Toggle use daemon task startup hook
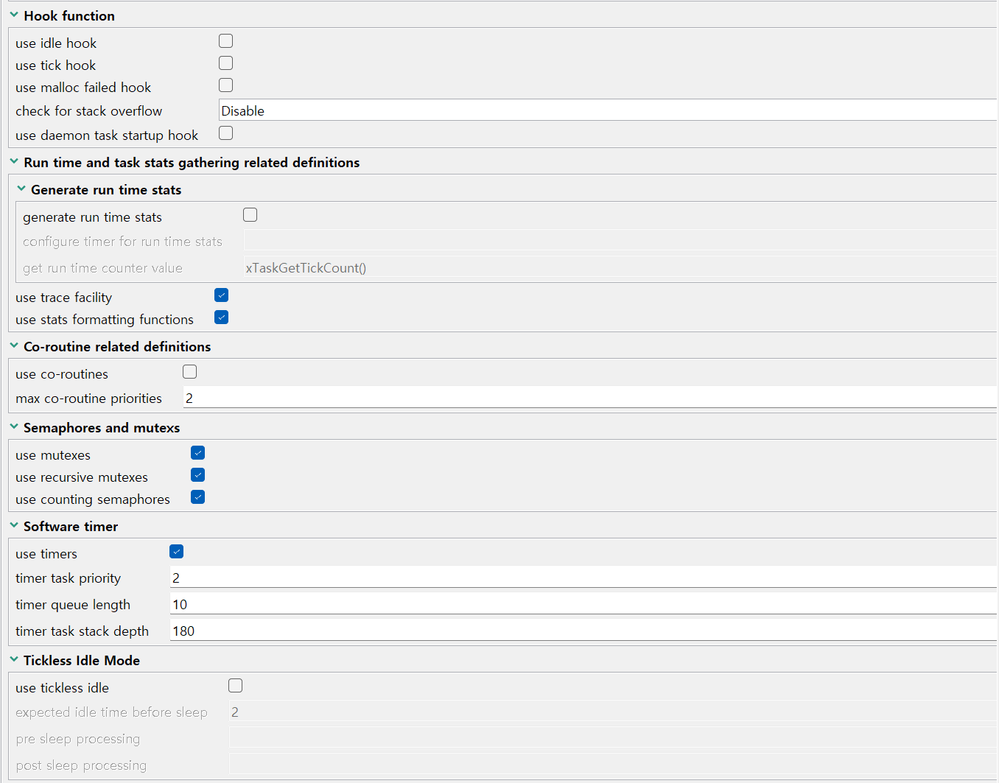The image size is (999, 783). (x=226, y=133)
